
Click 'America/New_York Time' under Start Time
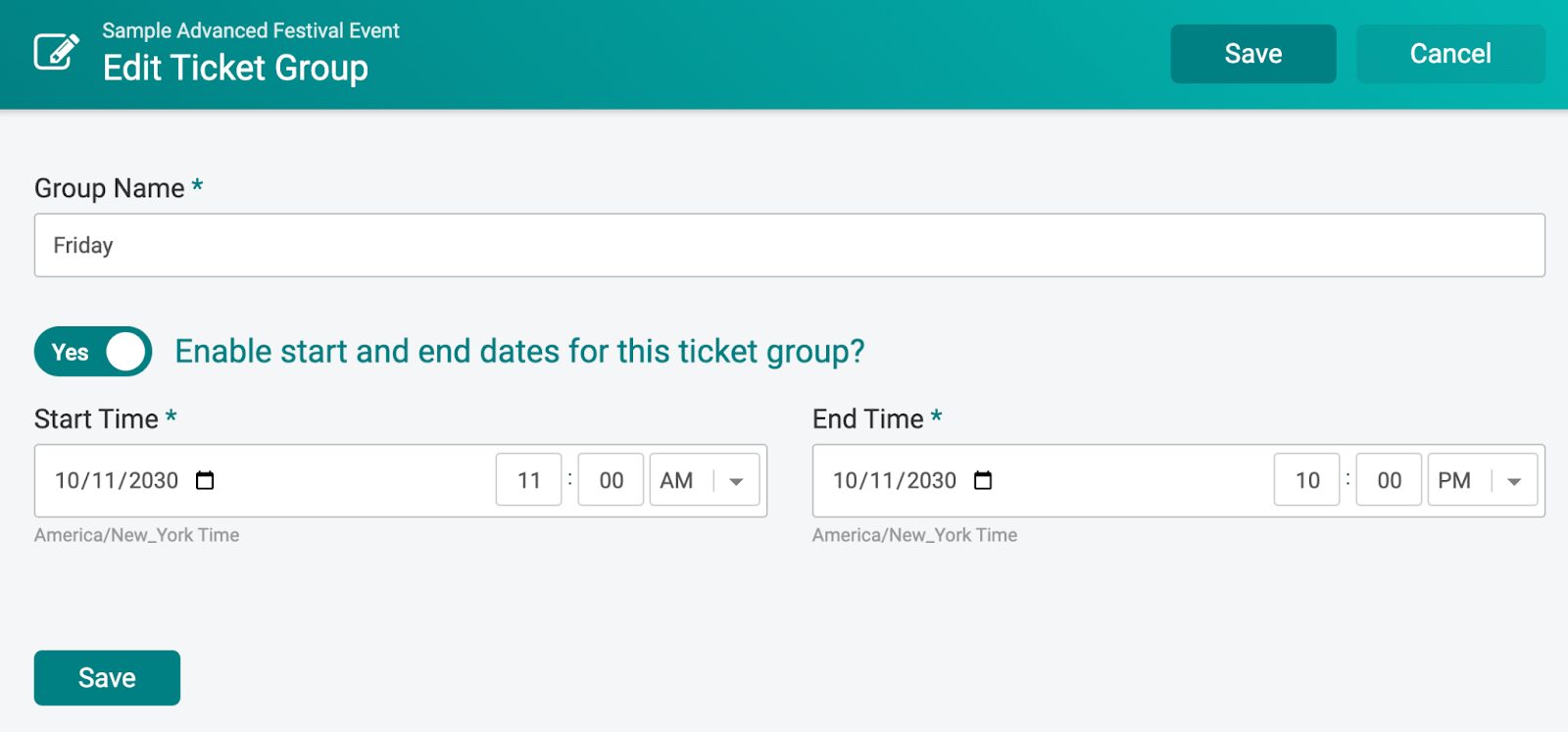tap(136, 535)
